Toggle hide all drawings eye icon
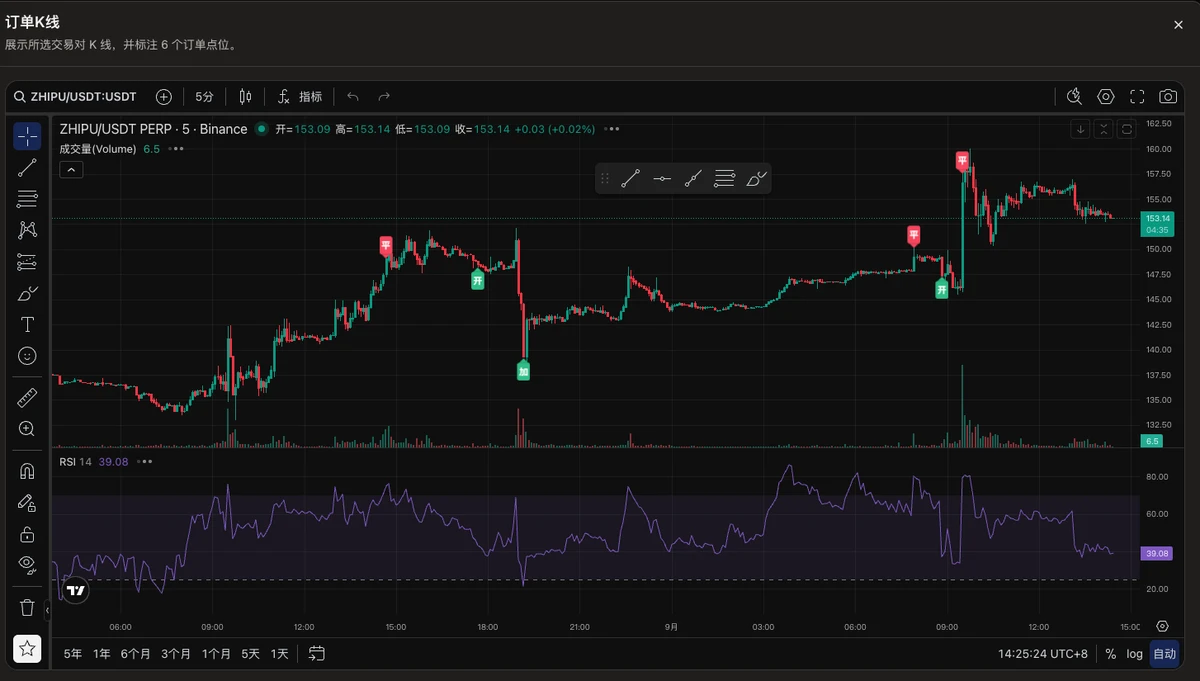Screen dimensions: 1200x681 pyautogui.click(x=27, y=564)
